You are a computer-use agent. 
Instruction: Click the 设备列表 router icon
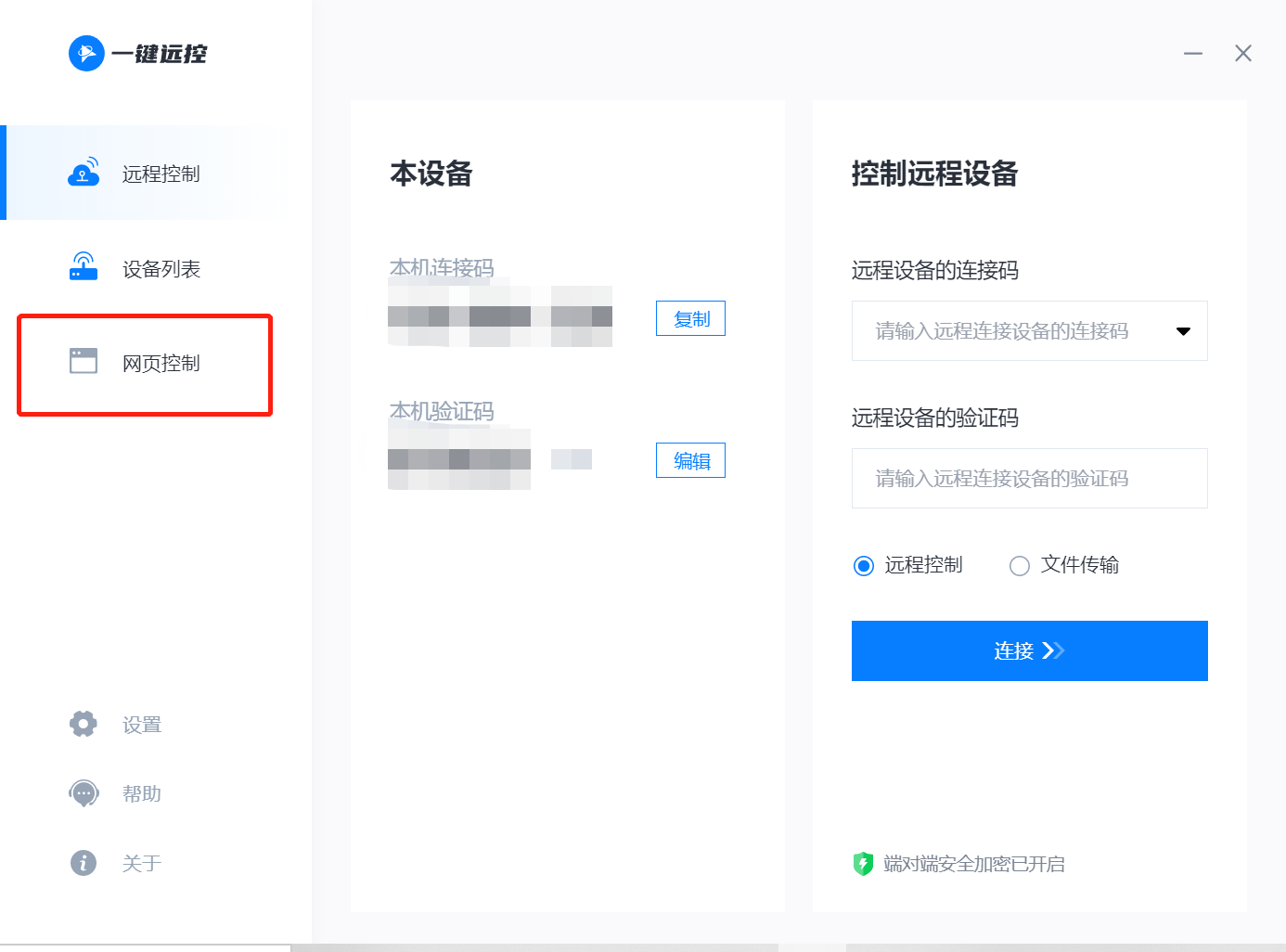pyautogui.click(x=84, y=266)
